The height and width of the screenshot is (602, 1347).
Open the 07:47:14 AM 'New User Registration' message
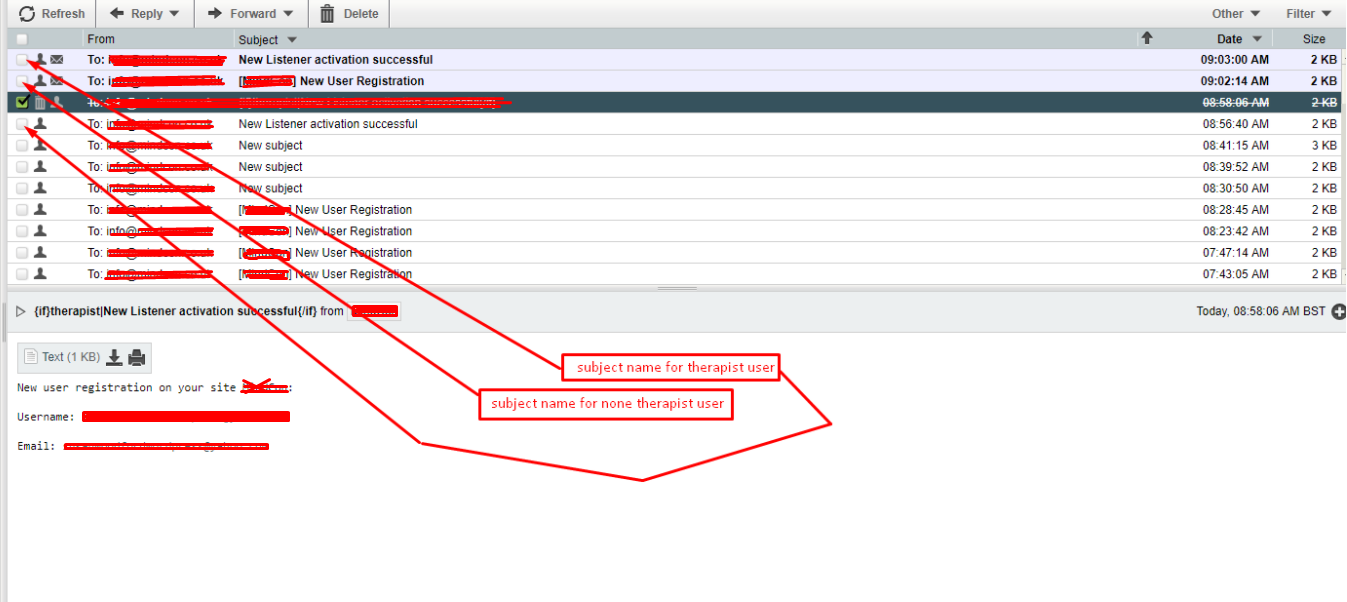(325, 253)
